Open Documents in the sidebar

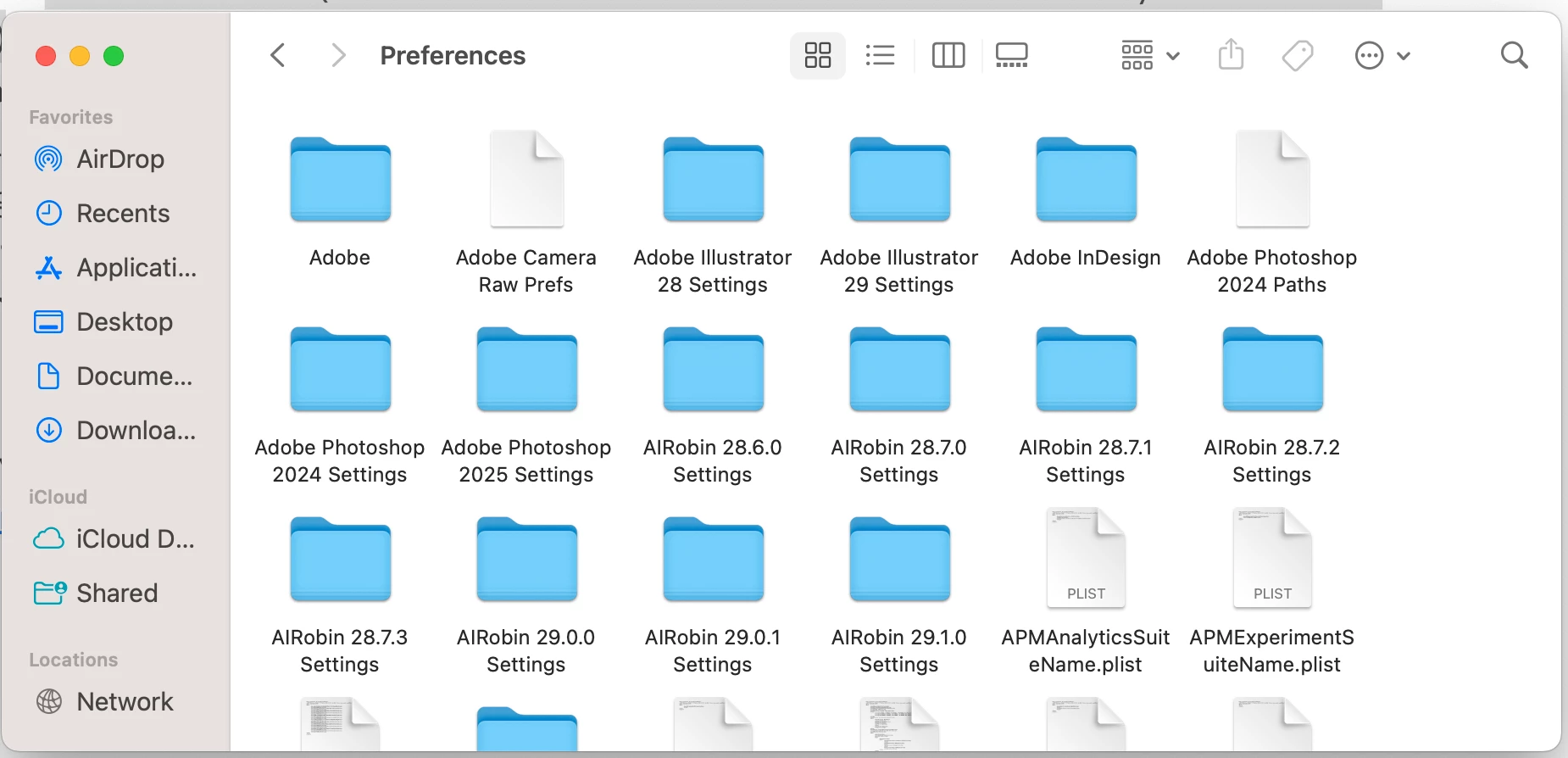click(115, 376)
